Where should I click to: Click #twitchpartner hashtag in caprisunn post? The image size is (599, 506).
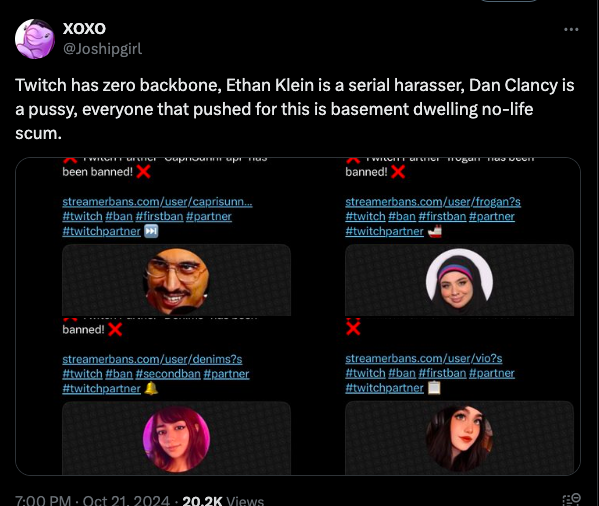click(101, 231)
